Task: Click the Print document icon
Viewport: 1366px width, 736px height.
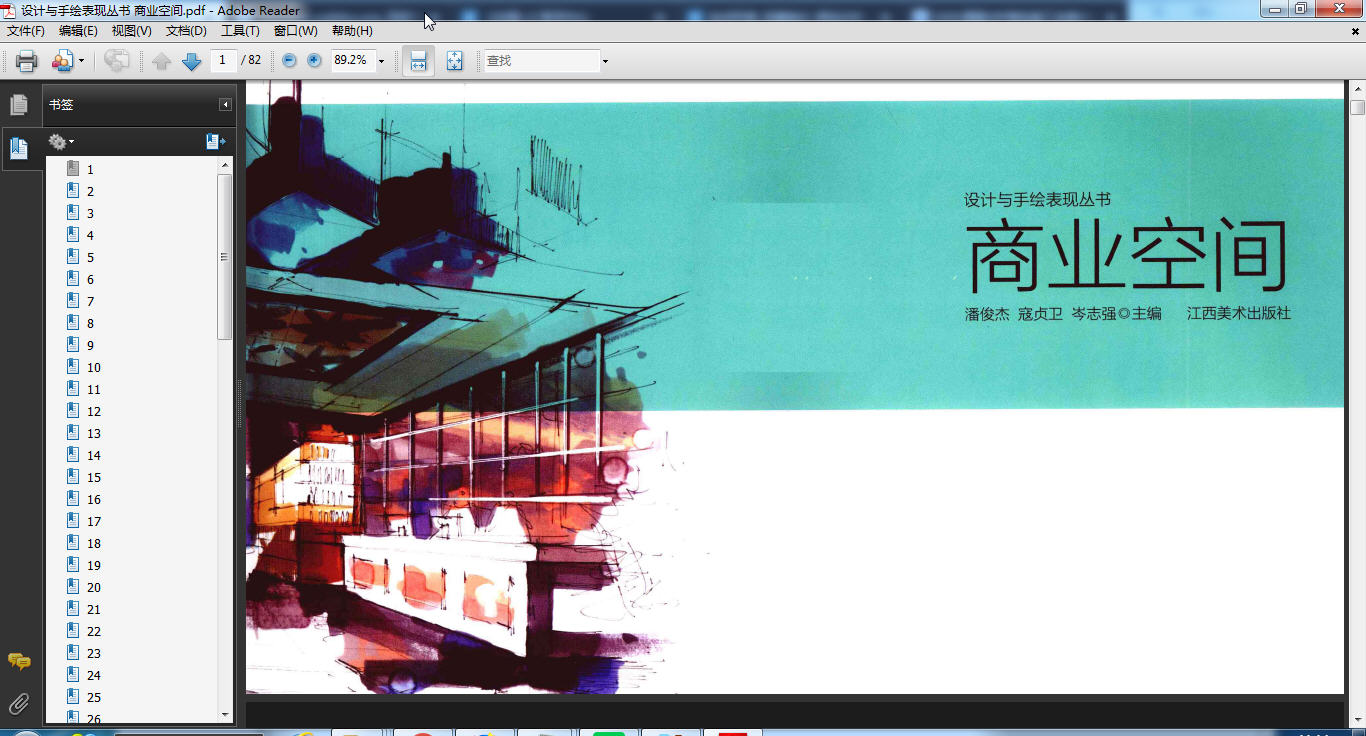Action: (x=27, y=61)
